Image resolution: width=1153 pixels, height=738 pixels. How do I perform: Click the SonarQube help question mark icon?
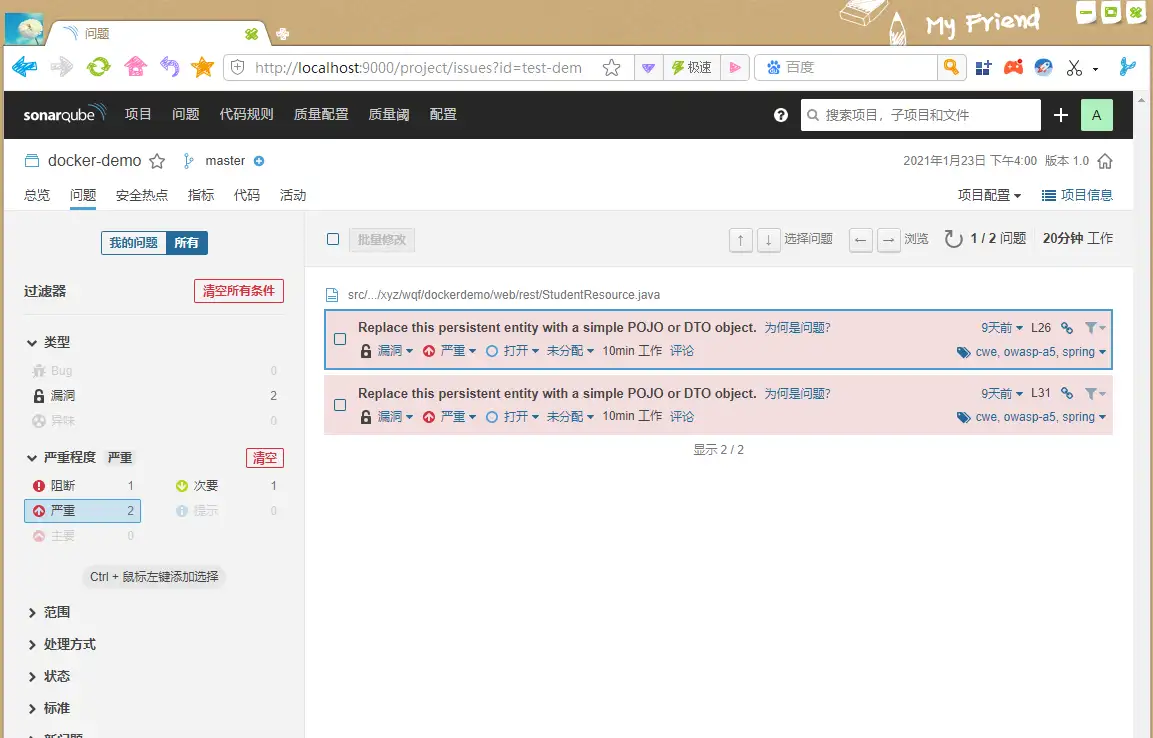pyautogui.click(x=781, y=115)
